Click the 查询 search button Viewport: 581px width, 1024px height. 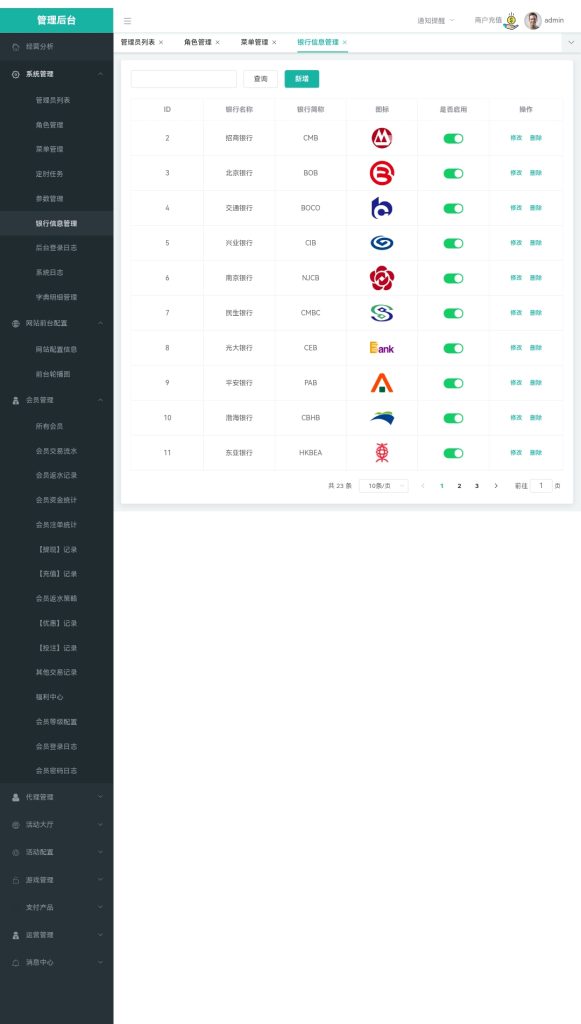pyautogui.click(x=260, y=79)
